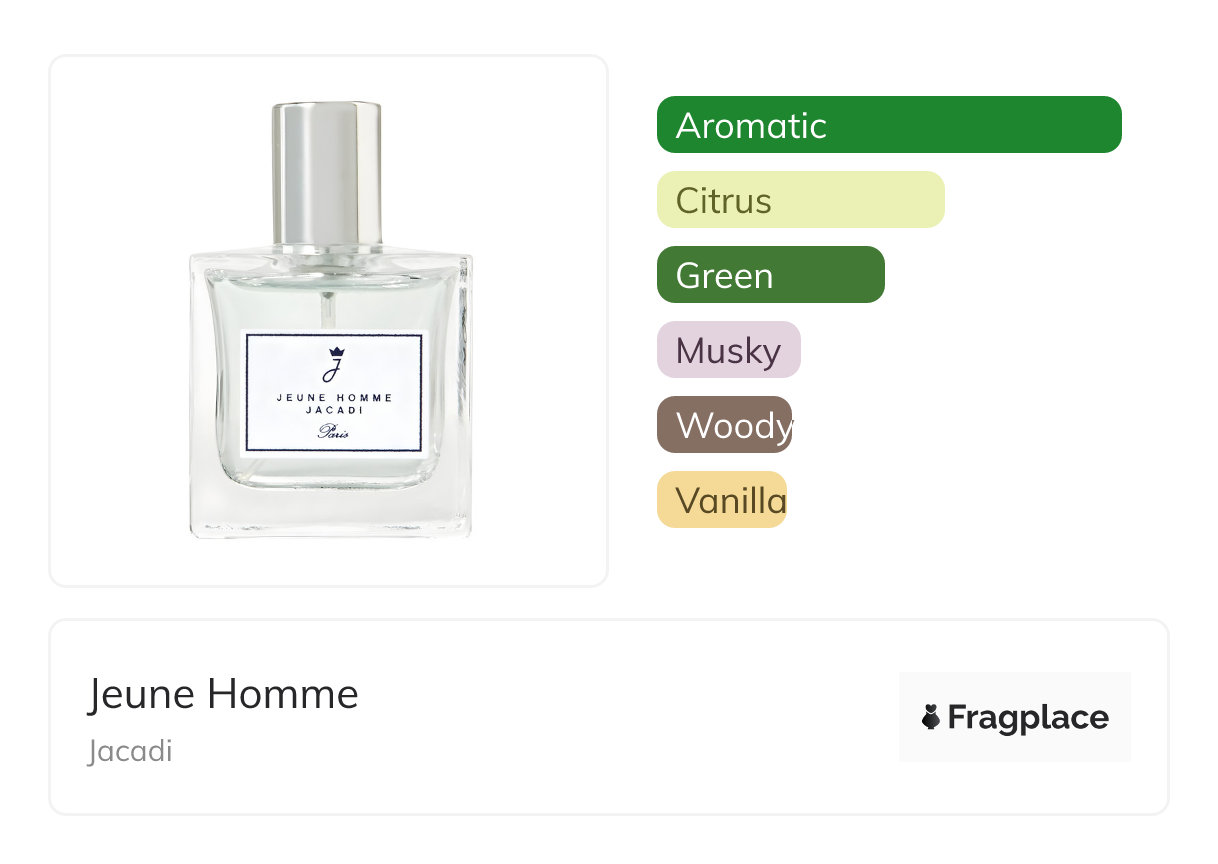Click the silver bottle cap
Screen dimensions: 1218x864
[327, 174]
